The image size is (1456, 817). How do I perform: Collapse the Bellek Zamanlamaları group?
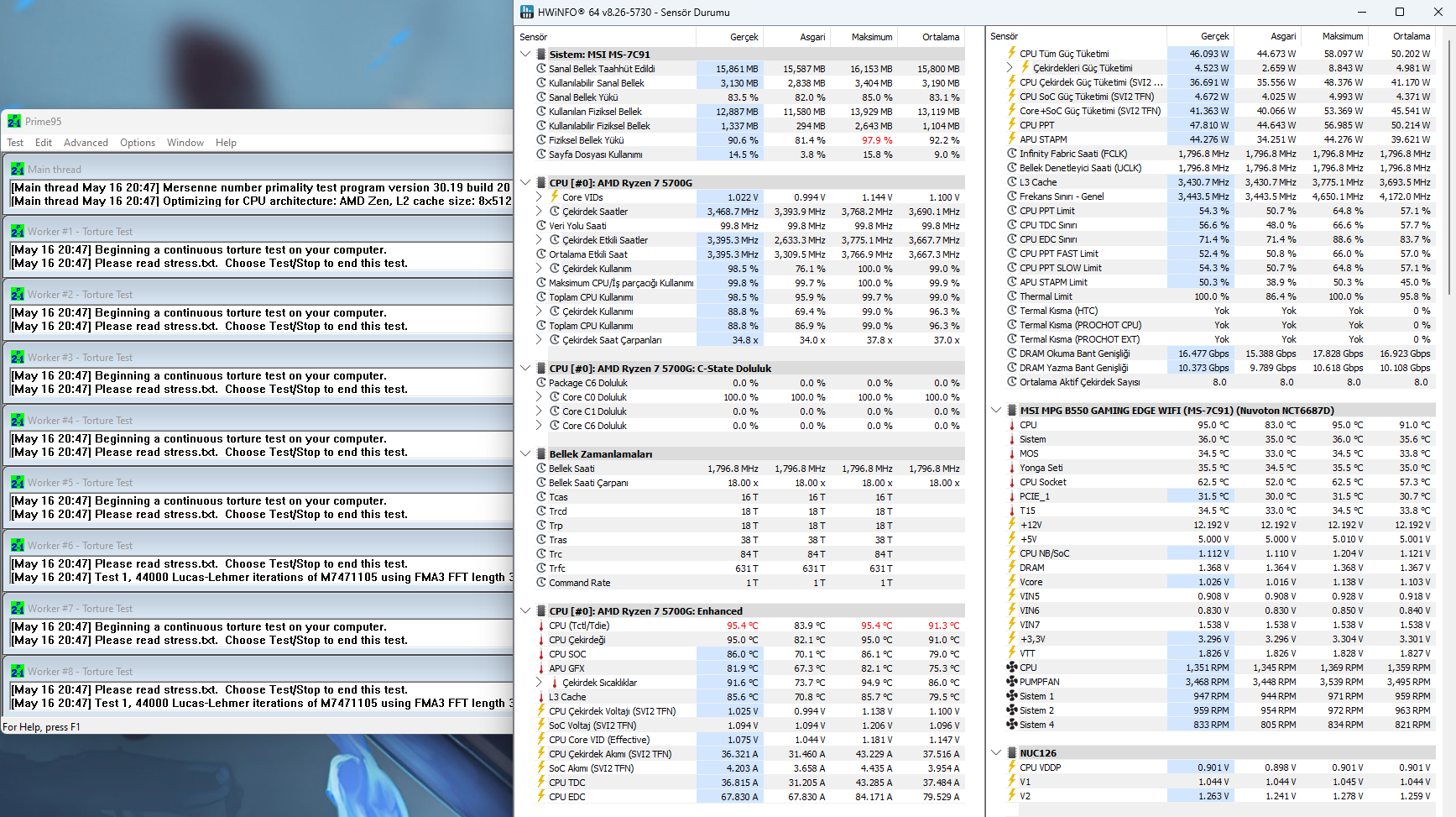pos(525,453)
